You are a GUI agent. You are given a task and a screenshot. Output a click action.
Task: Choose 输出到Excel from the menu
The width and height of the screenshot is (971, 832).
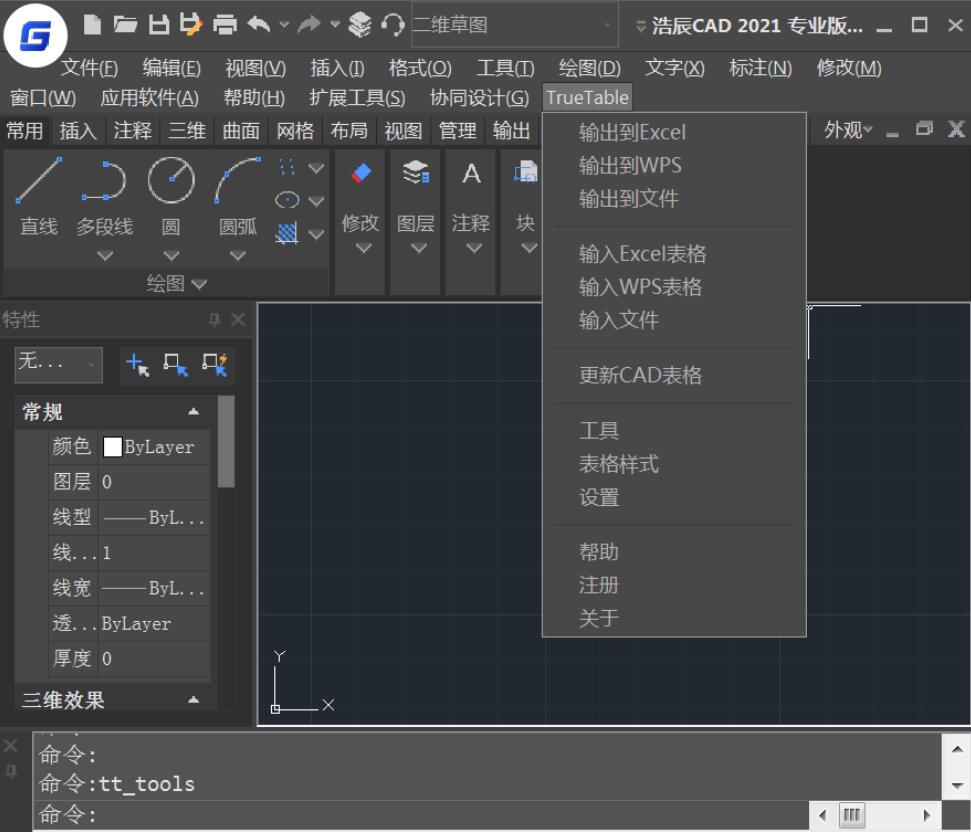coord(632,132)
